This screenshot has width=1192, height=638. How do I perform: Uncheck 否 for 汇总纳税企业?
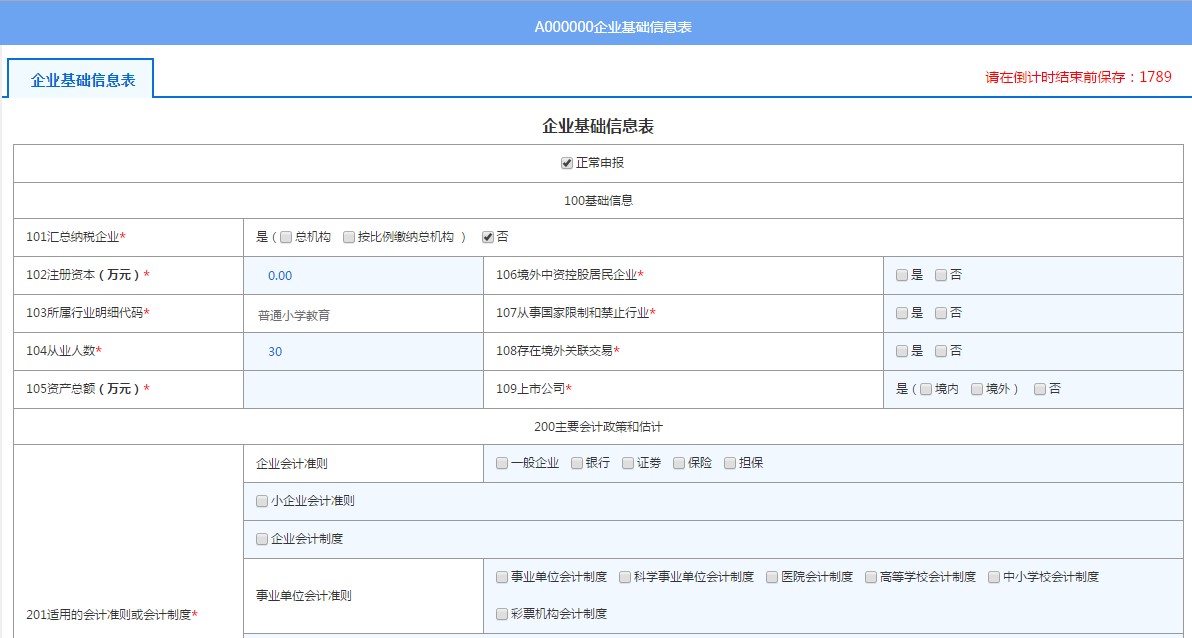click(x=488, y=237)
